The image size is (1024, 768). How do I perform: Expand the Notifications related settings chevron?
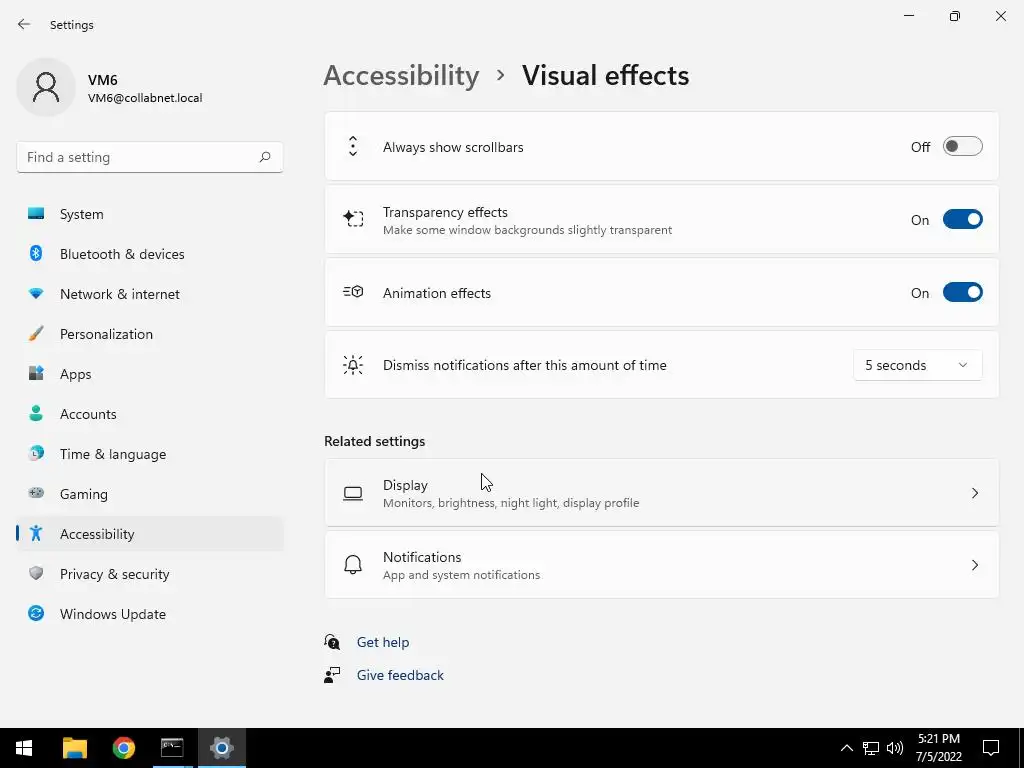coord(974,565)
